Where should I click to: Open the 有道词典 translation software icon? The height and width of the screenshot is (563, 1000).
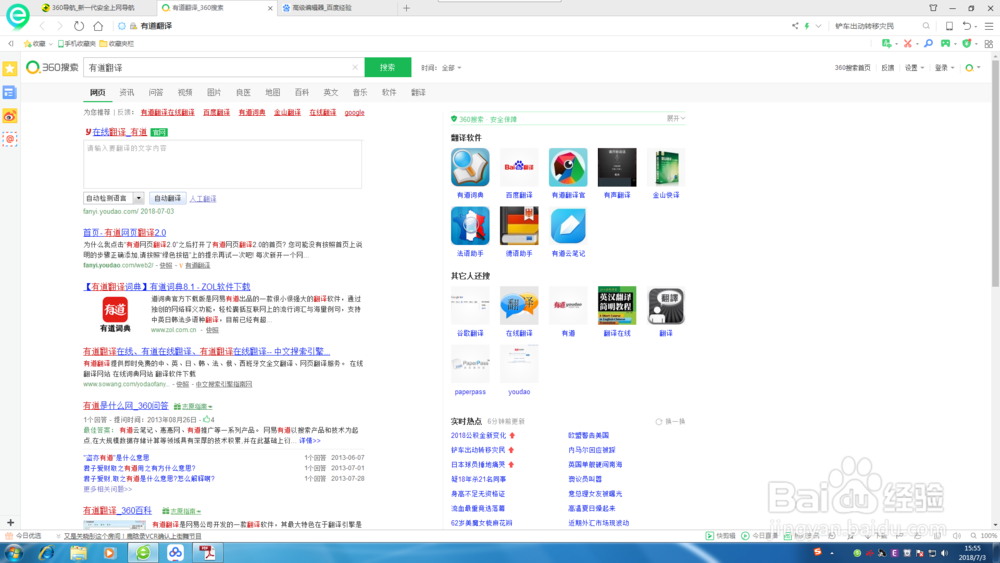pos(470,167)
